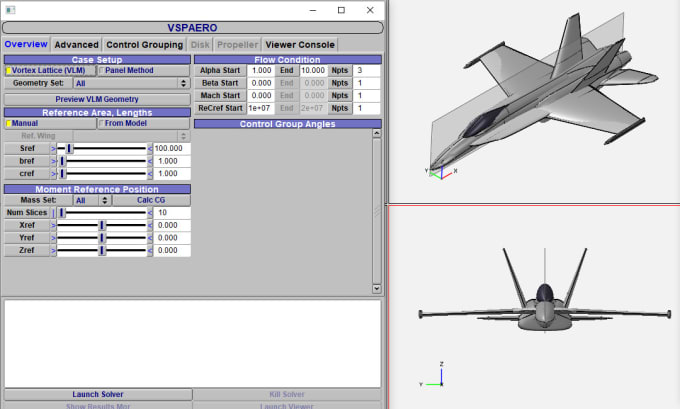Click the Xref slider left arrow
This screenshot has width=680, height=409.
[53, 225]
